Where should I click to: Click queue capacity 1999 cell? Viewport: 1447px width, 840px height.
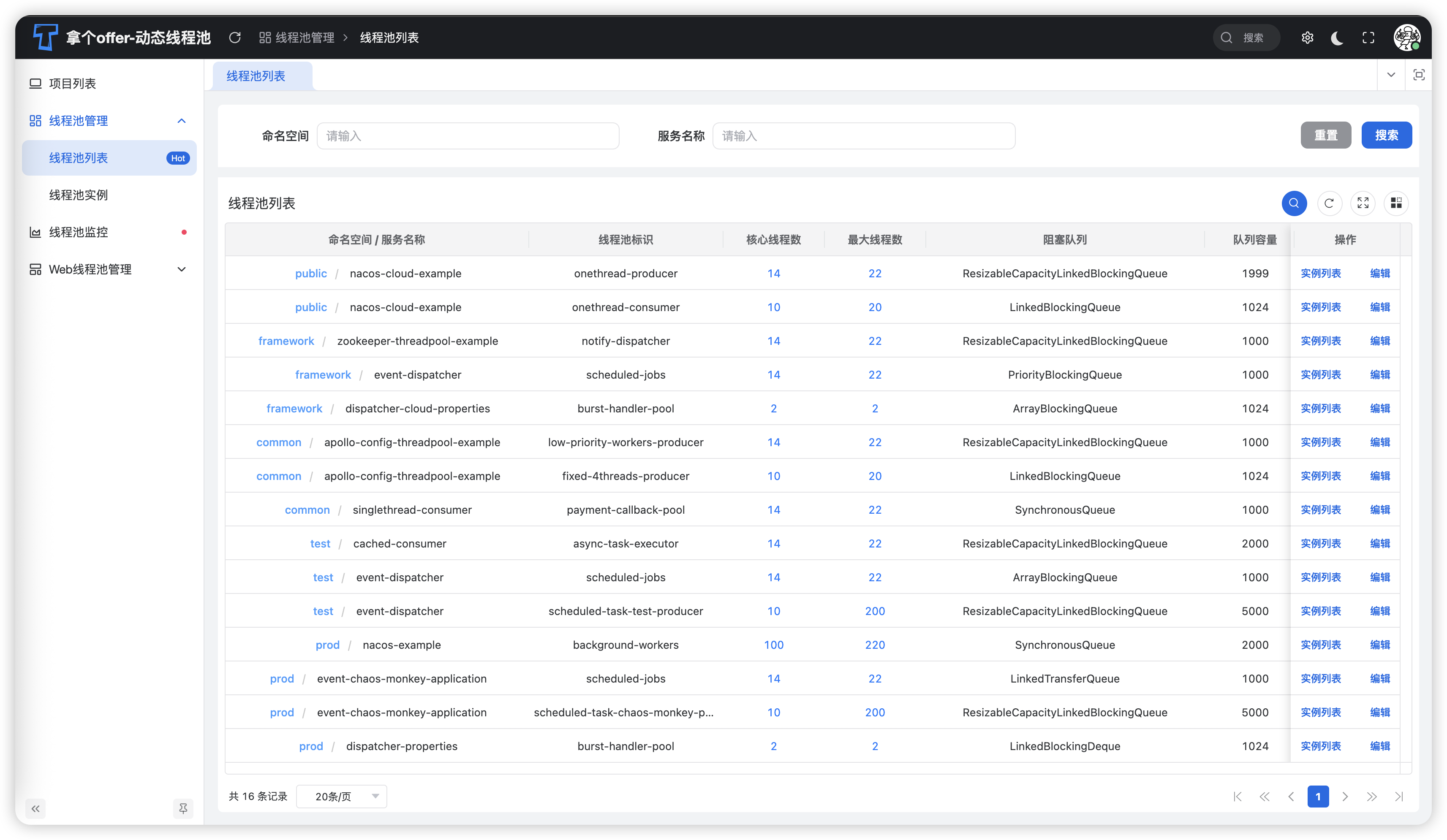pyautogui.click(x=1255, y=273)
